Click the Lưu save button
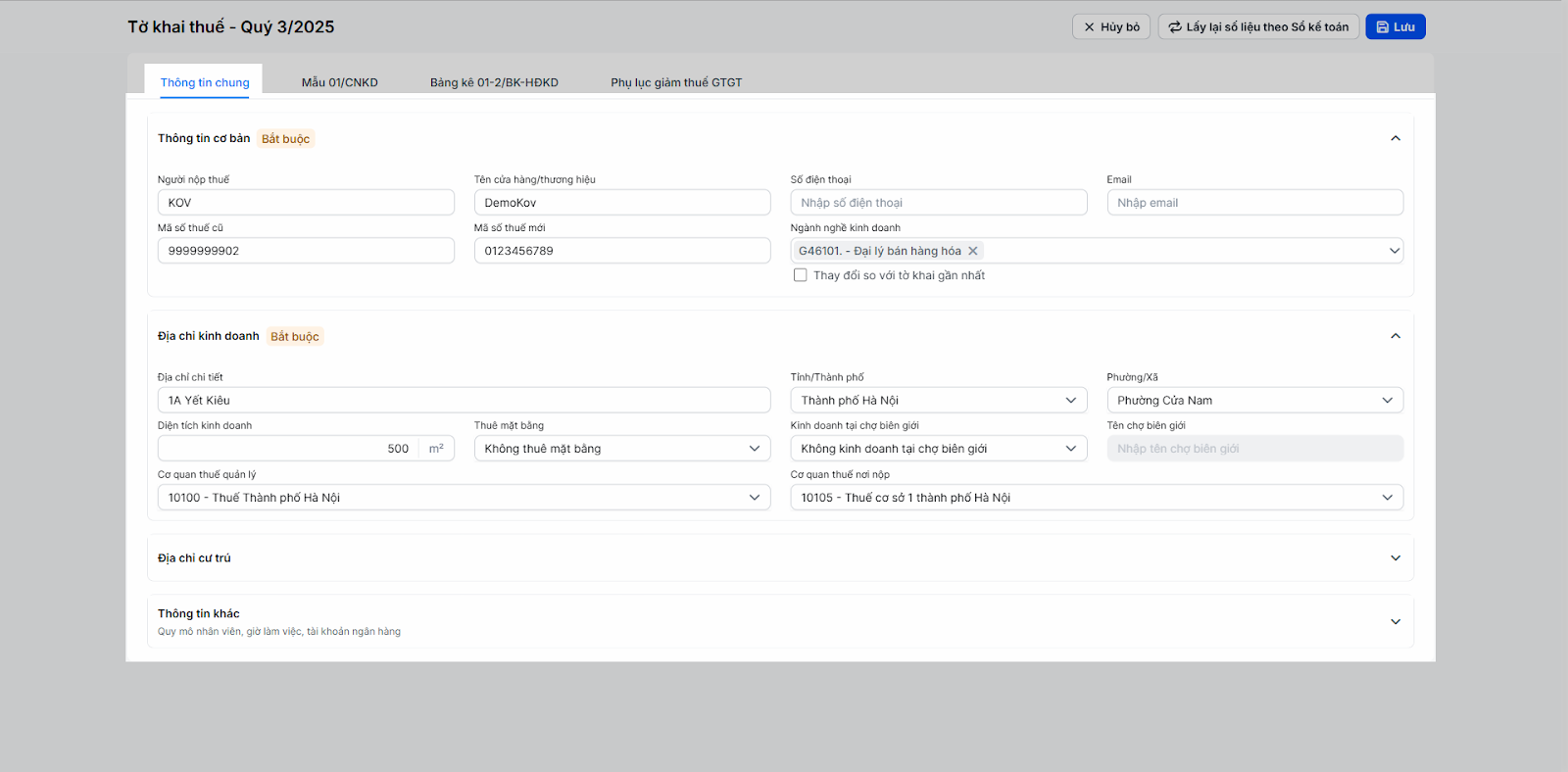Viewport: 1568px width, 772px height. (x=1396, y=26)
